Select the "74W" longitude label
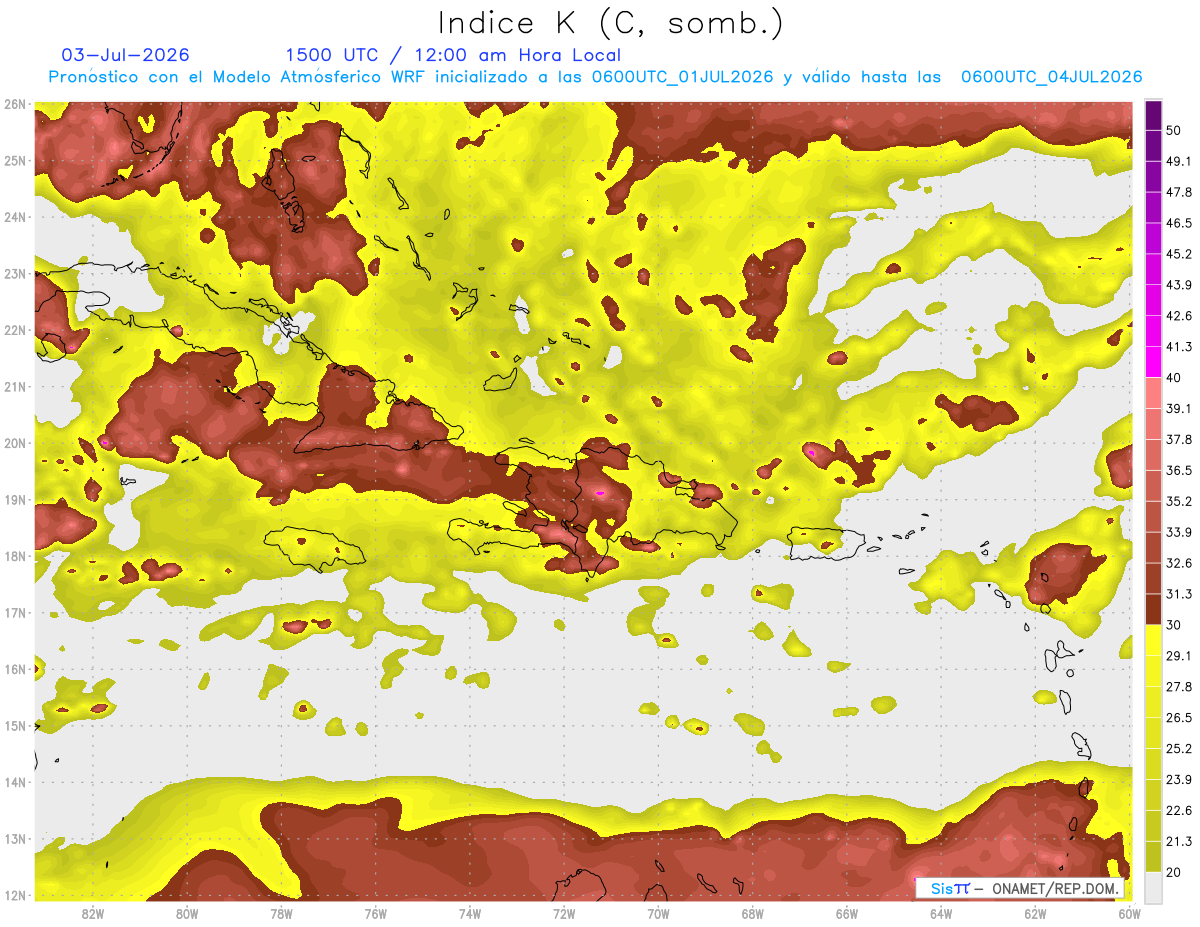1200x927 pixels. click(x=469, y=913)
